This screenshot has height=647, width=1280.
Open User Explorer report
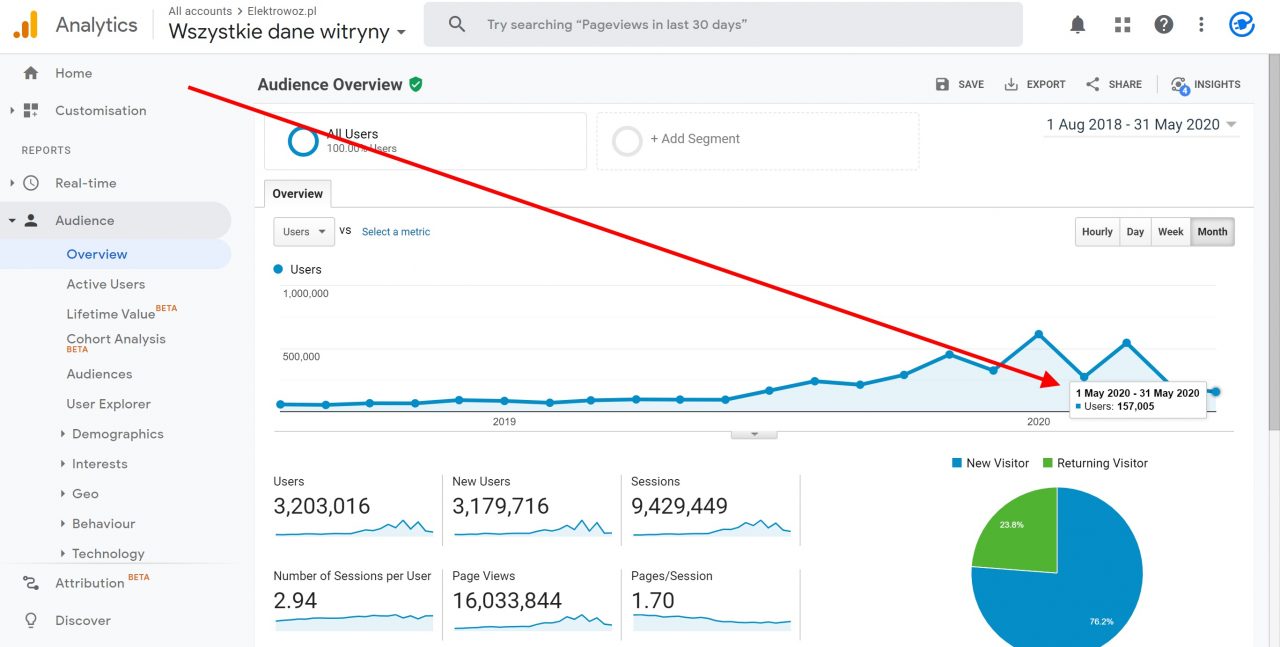[x=109, y=404]
